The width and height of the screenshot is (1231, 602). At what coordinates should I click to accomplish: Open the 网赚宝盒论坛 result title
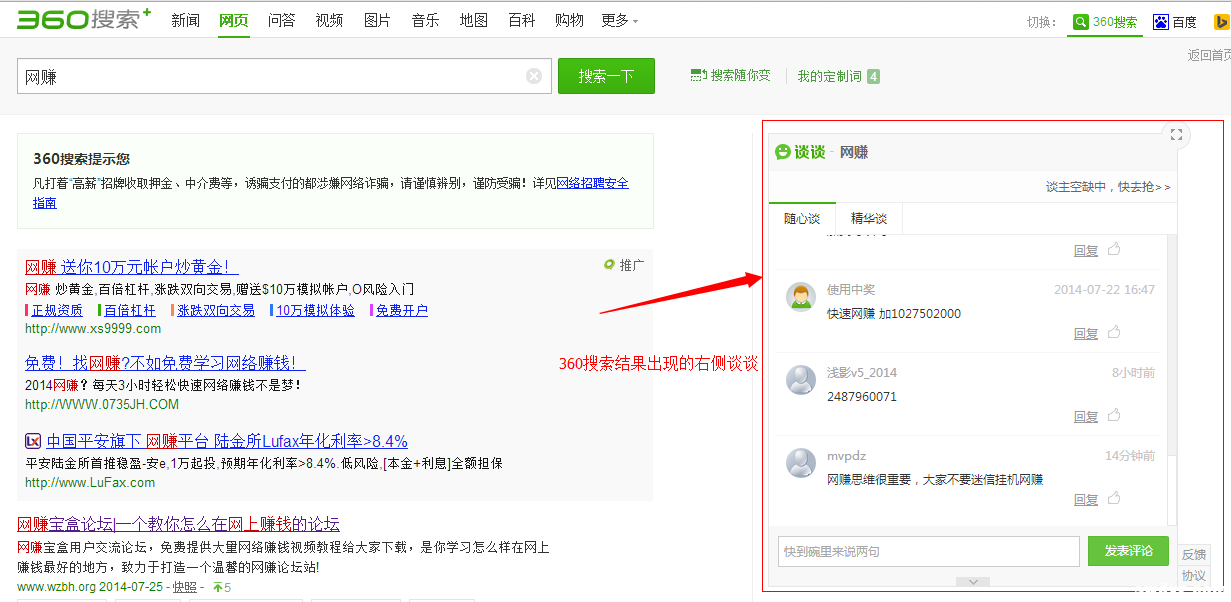178,524
